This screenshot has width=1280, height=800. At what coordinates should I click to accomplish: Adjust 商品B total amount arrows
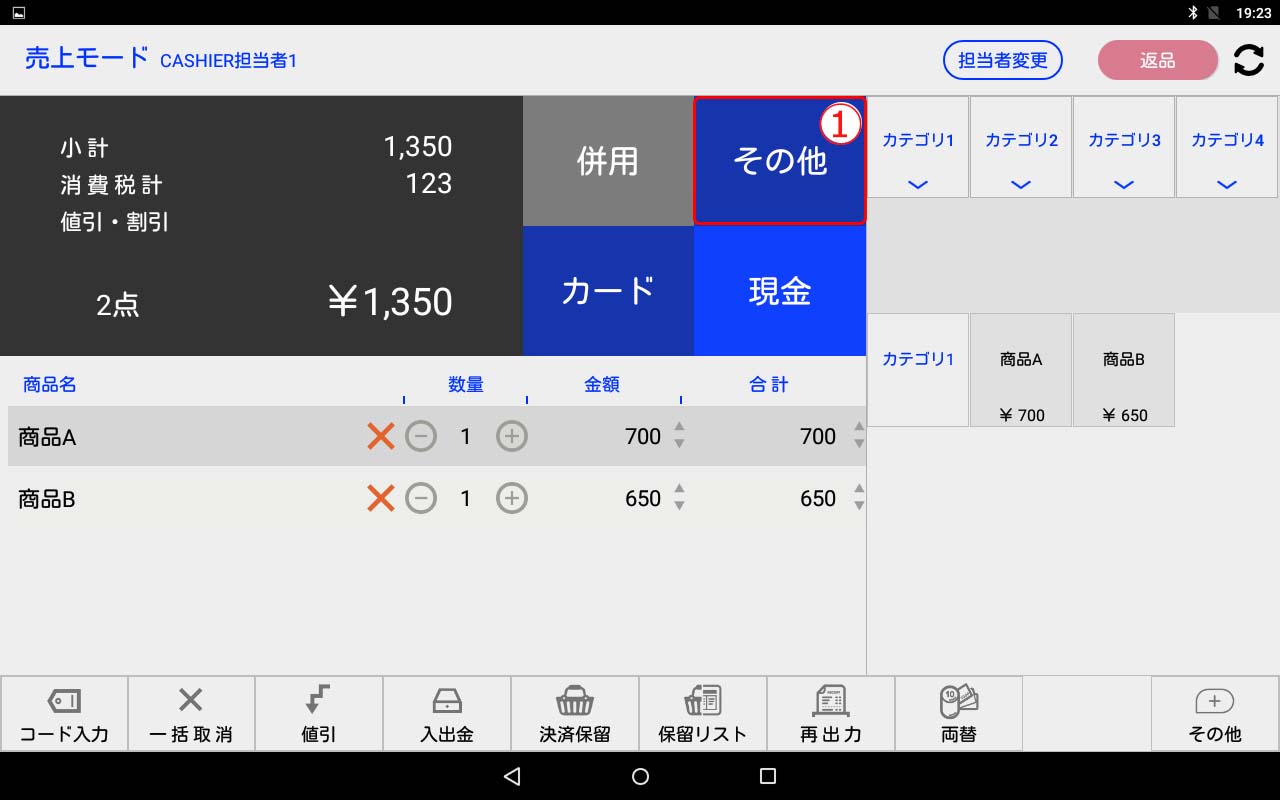[x=858, y=497]
